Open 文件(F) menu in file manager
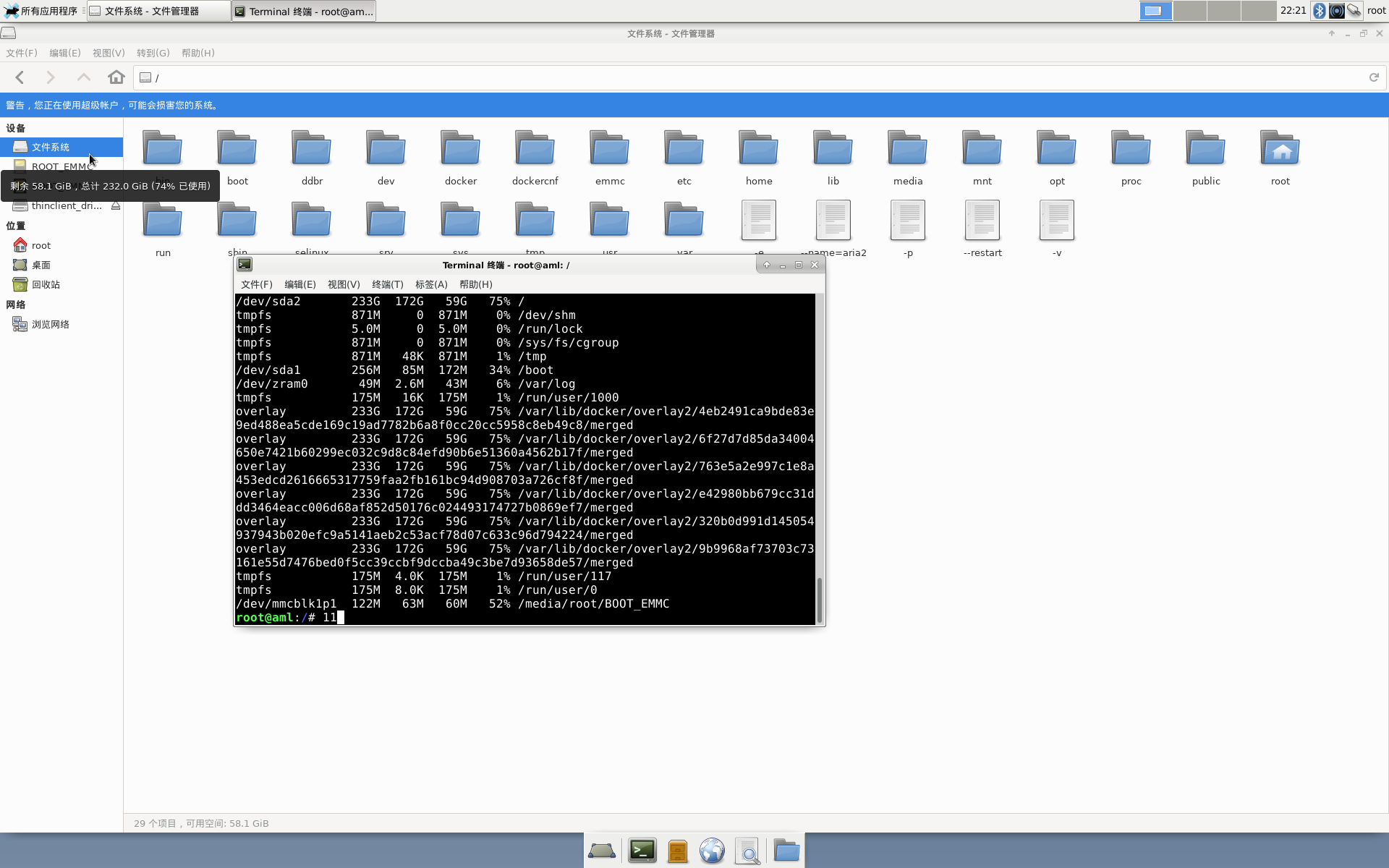 [x=22, y=53]
